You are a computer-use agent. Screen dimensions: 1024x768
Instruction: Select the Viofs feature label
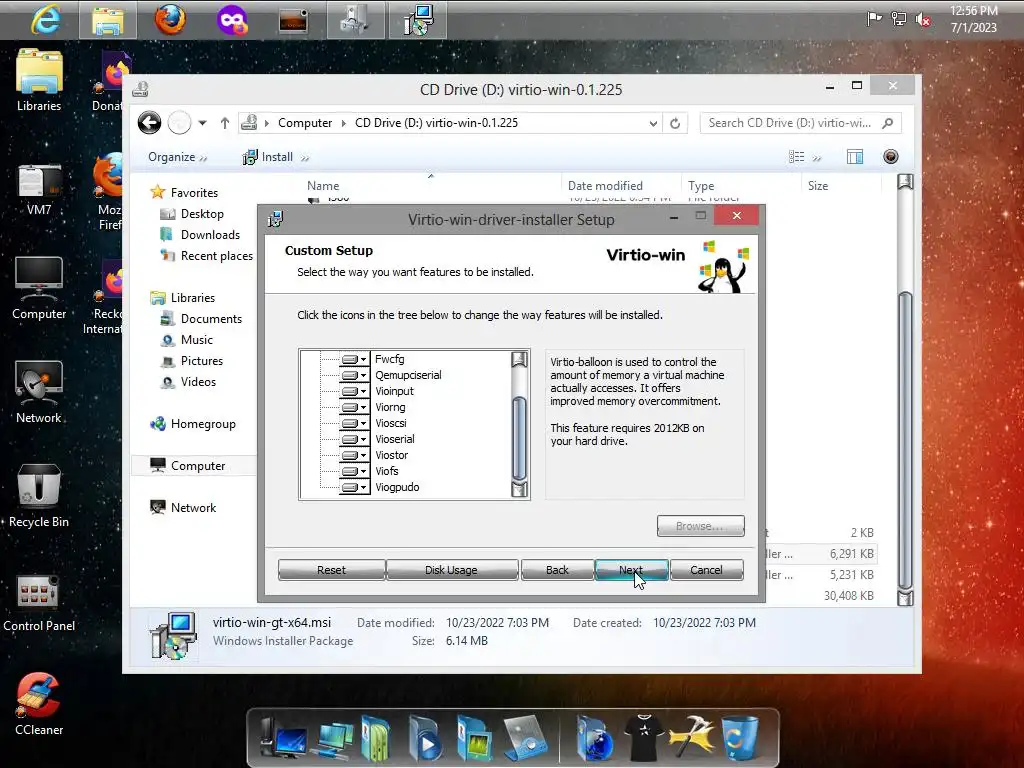click(387, 471)
